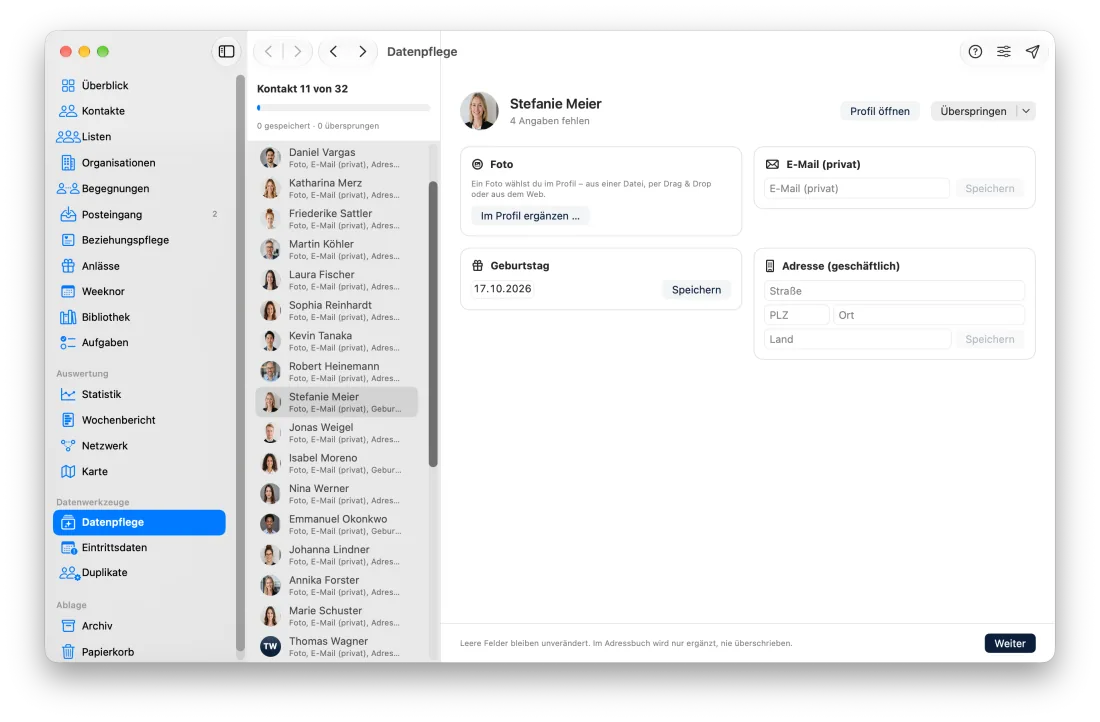Select Kevin Tanaka in contact list

point(337,341)
